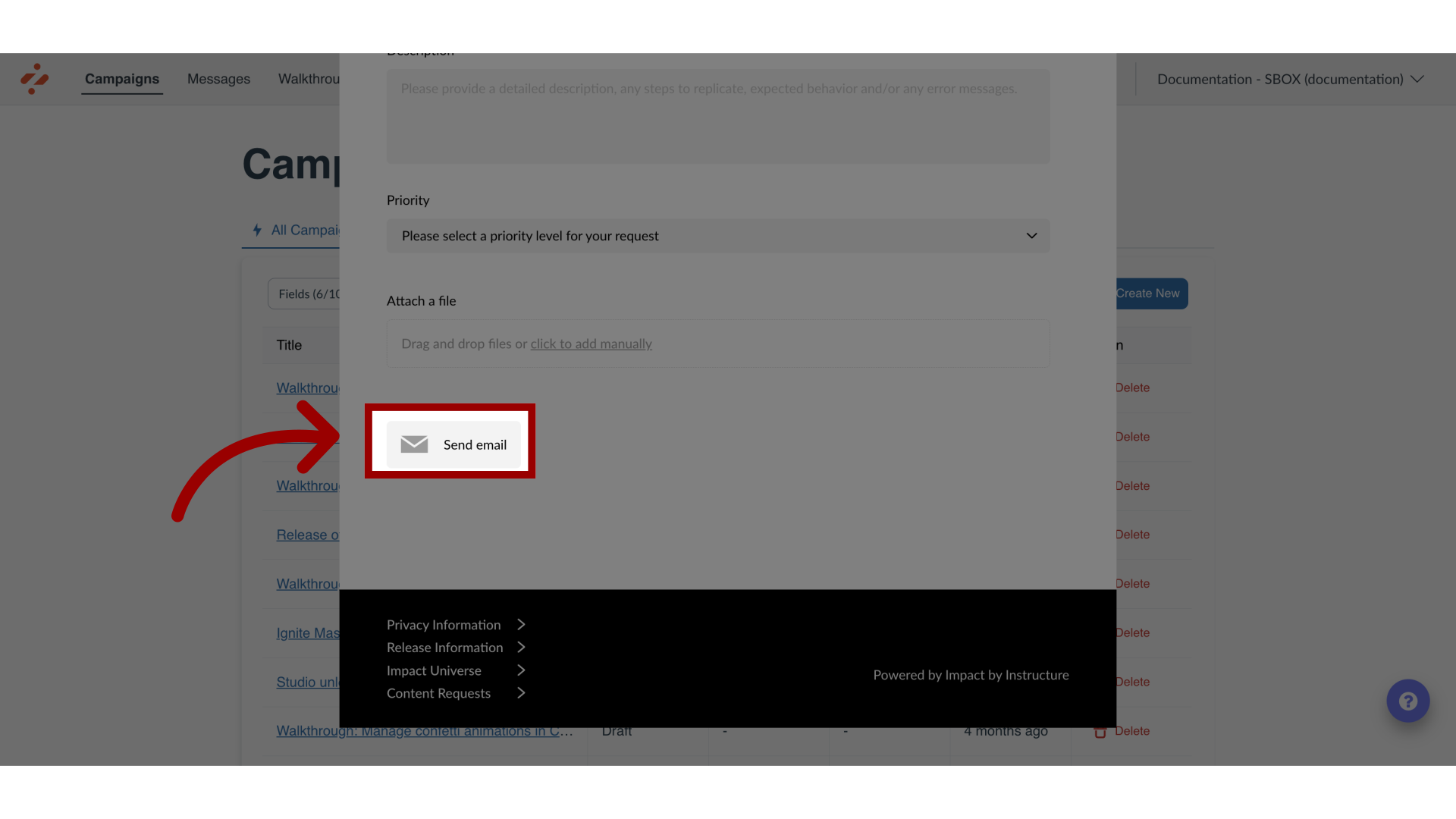Click the Documentation SBOX dropdown
This screenshot has width=1456, height=819.
(1291, 79)
